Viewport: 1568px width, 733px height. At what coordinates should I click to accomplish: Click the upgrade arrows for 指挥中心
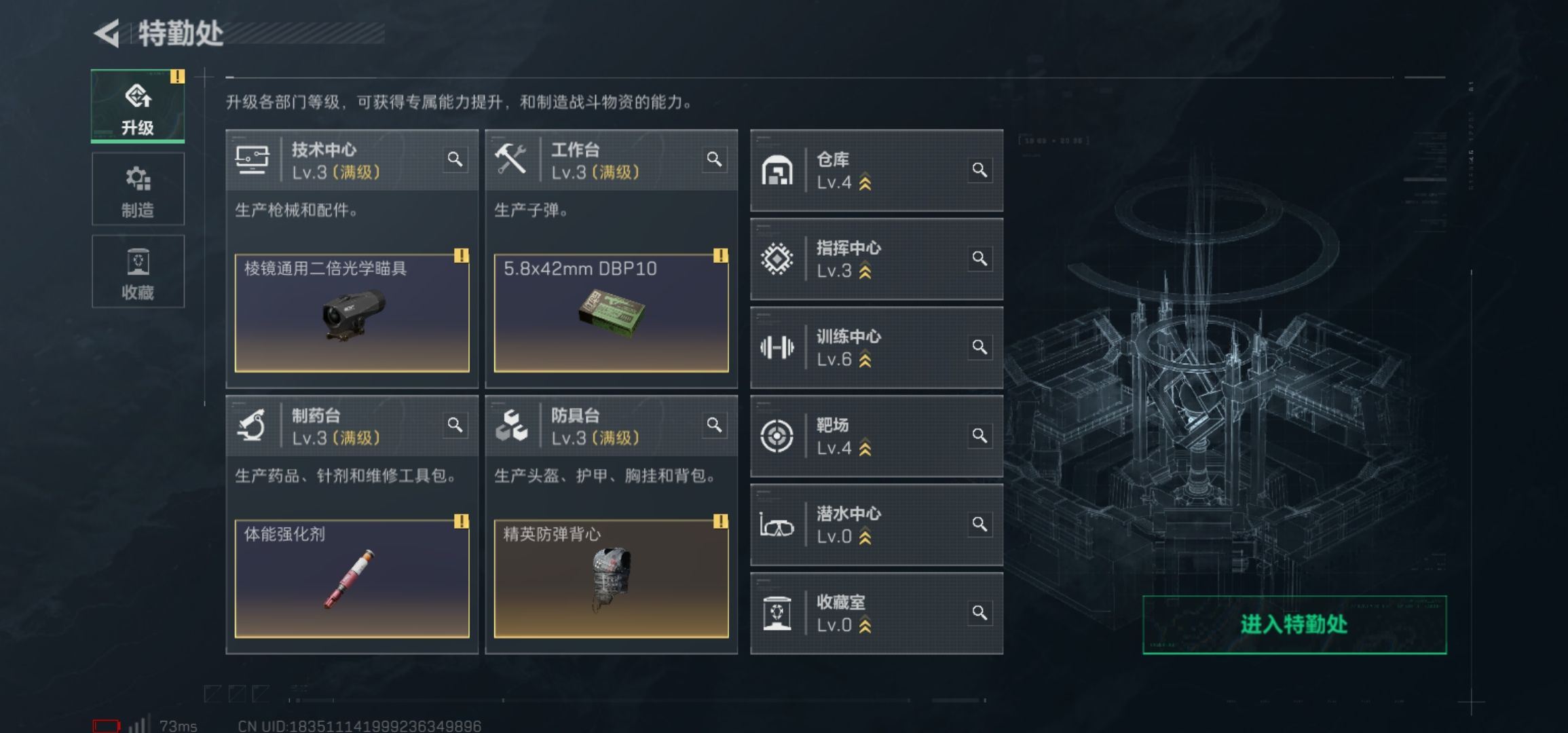[865, 271]
